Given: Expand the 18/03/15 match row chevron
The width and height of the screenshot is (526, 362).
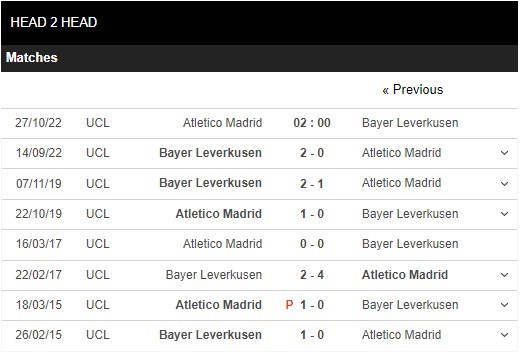Looking at the screenshot, I should pos(504,305).
